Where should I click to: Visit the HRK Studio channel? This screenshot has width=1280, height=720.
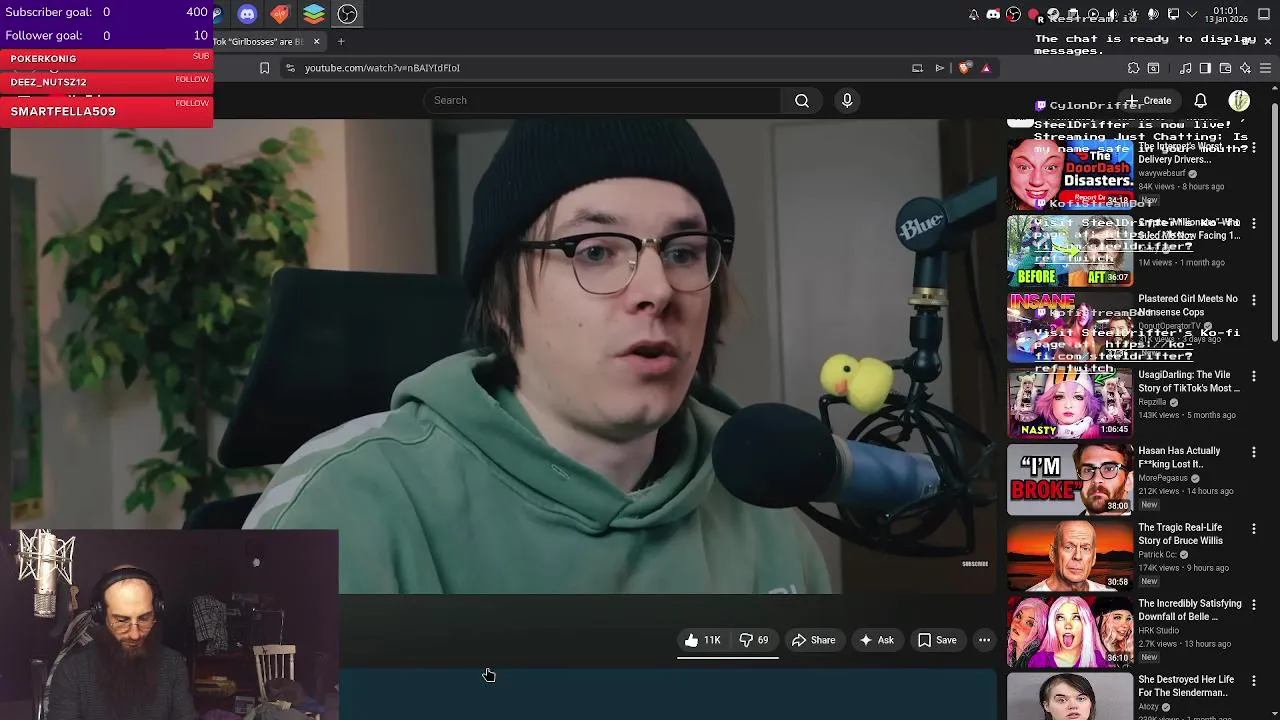[x=1159, y=631]
